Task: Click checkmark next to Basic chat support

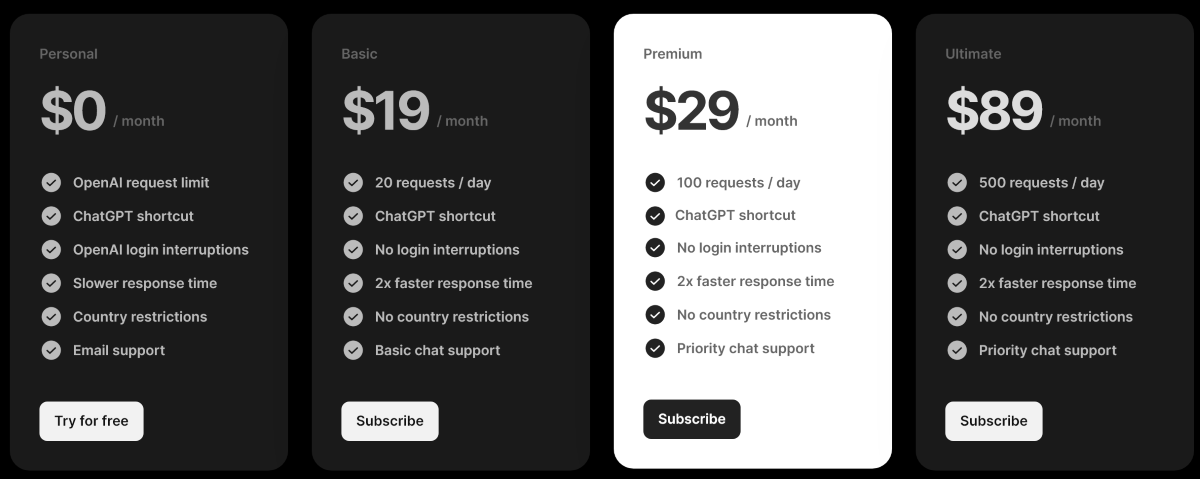Action: pyautogui.click(x=353, y=350)
